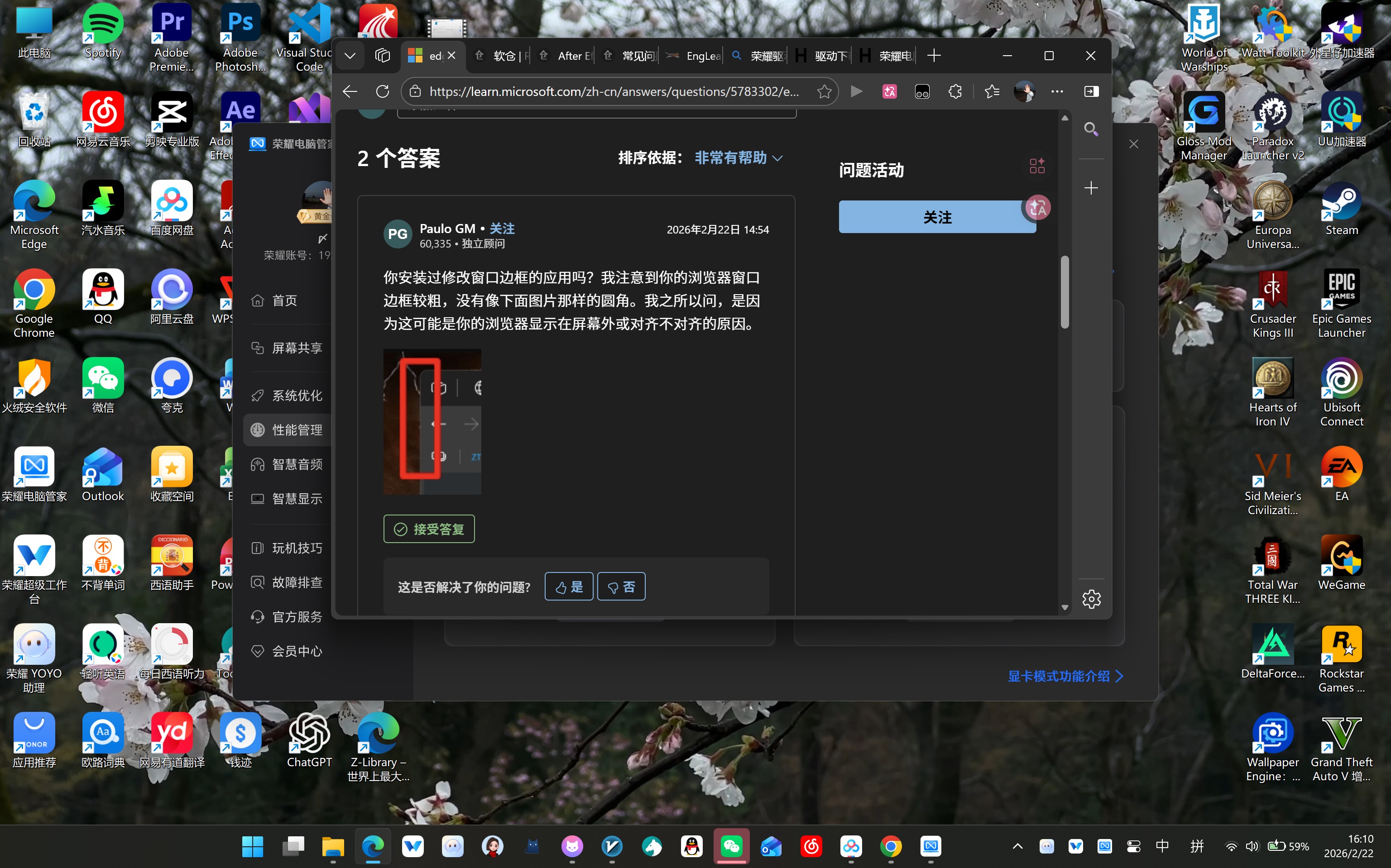Click the sidebar plus customize icon
This screenshot has width=1391, height=868.
1091,188
